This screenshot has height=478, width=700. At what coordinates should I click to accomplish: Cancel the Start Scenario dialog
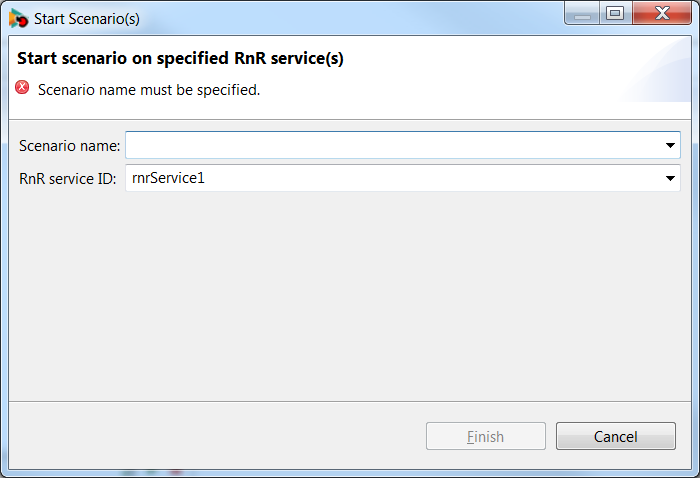point(616,436)
